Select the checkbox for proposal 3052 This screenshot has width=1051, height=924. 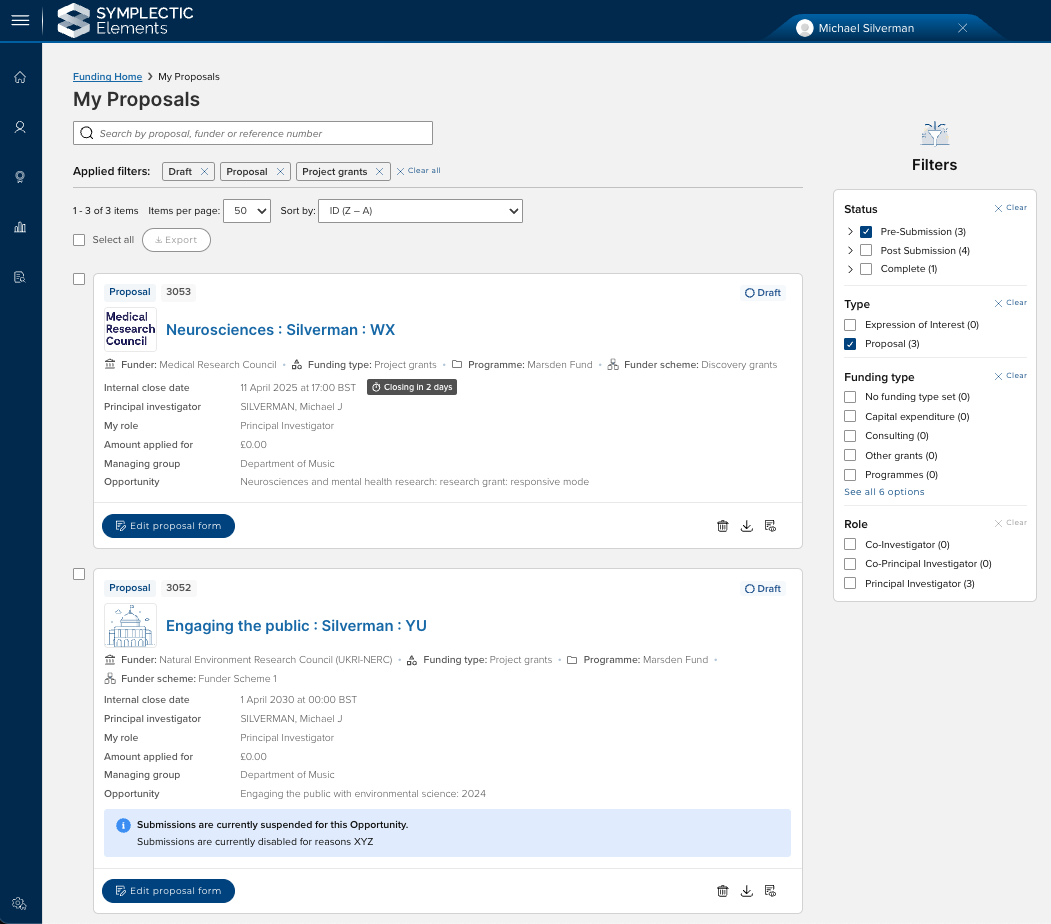click(79, 574)
